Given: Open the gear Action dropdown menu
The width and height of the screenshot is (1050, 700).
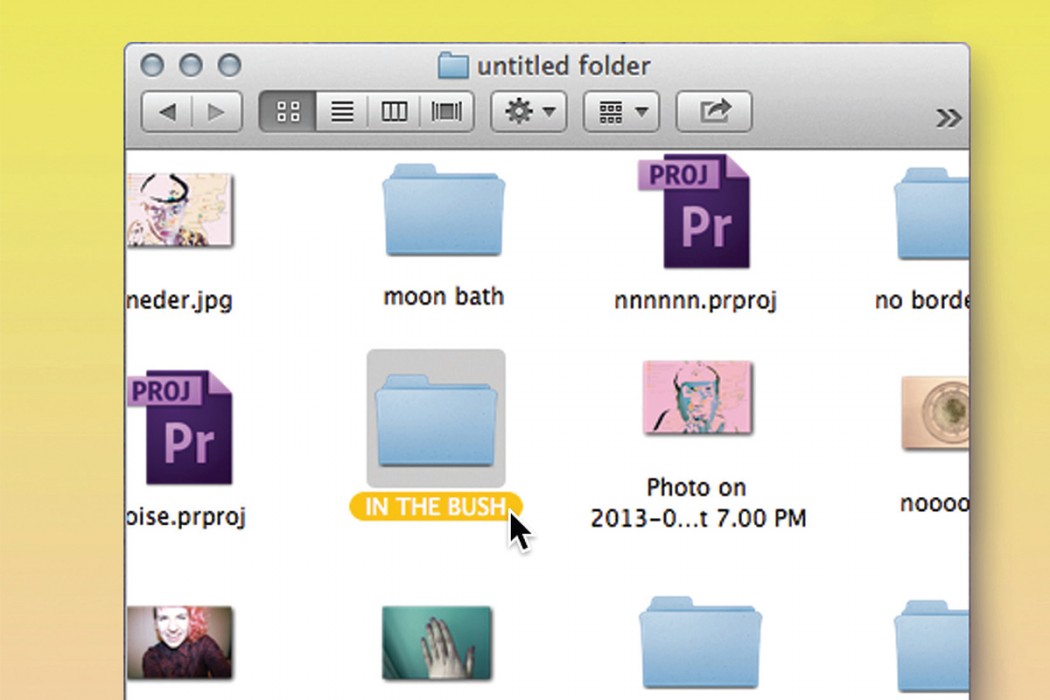Looking at the screenshot, I should (529, 112).
